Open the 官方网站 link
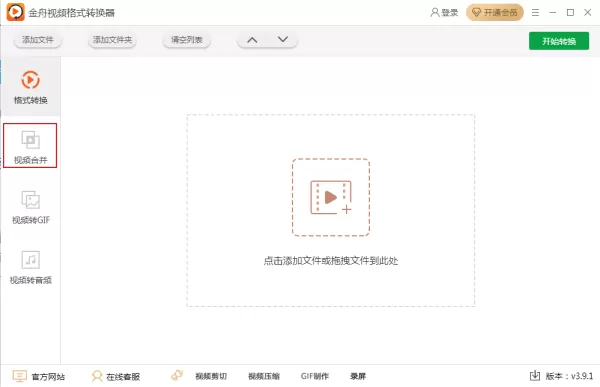The width and height of the screenshot is (600, 387). click(39, 376)
